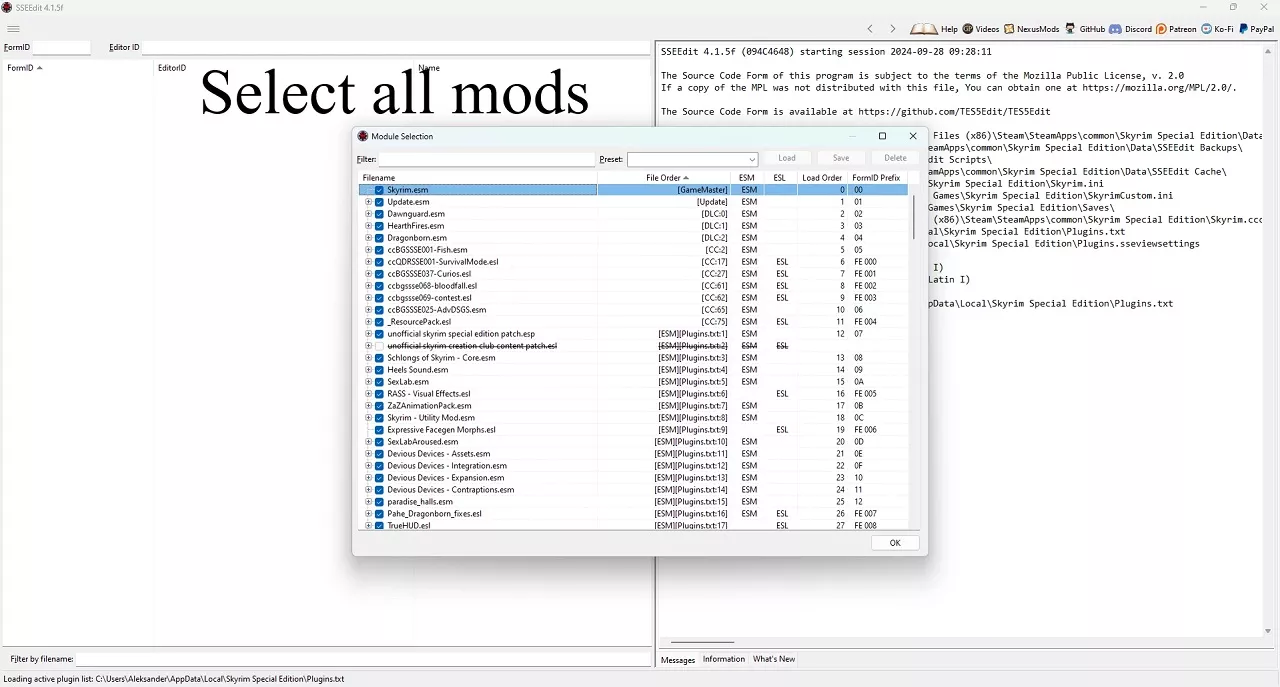Screen dimensions: 1280x687
Task: Toggle the HearthFires.esm checkbox
Action: click(379, 226)
